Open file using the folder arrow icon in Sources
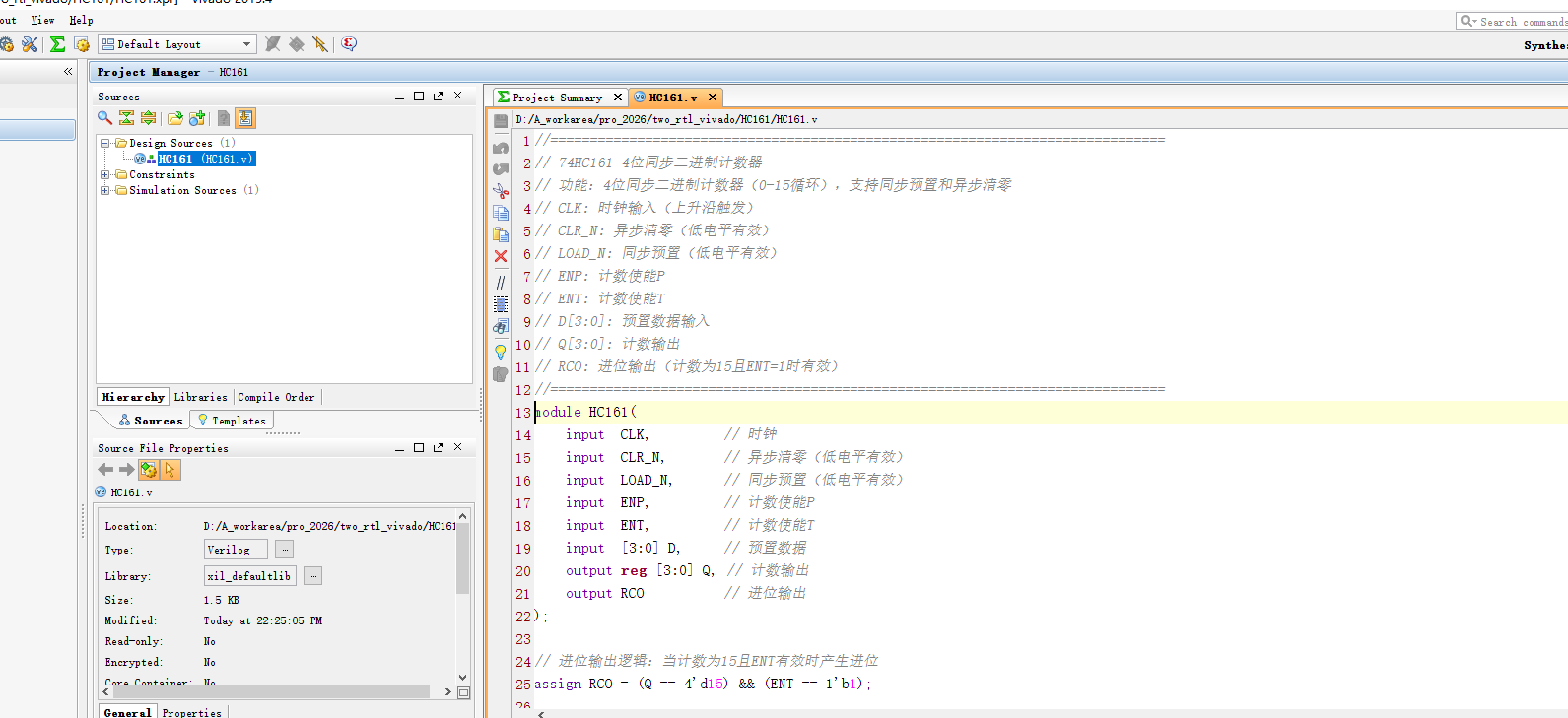1568x718 pixels. click(174, 118)
